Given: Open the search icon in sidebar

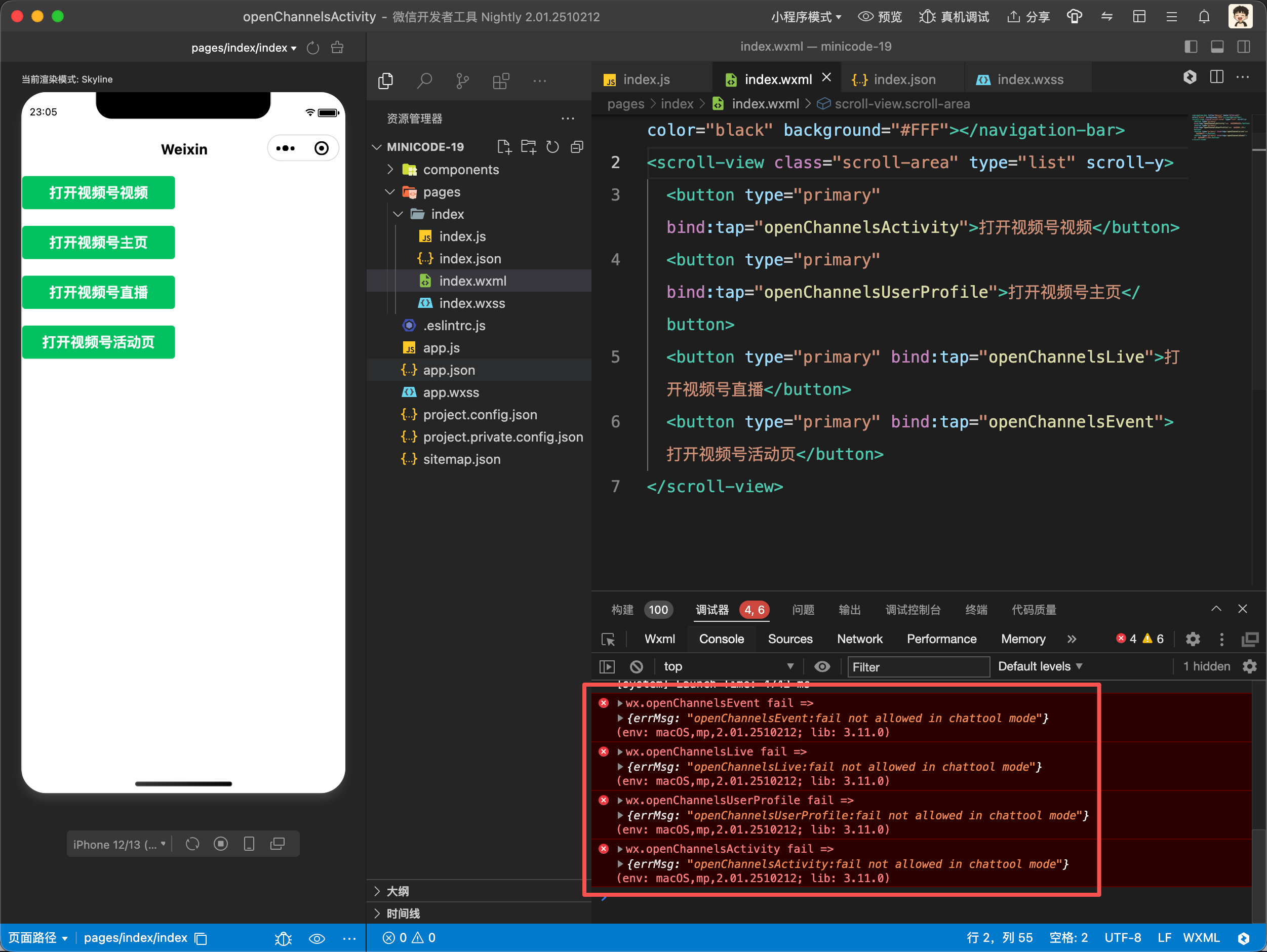Looking at the screenshot, I should pyautogui.click(x=424, y=81).
